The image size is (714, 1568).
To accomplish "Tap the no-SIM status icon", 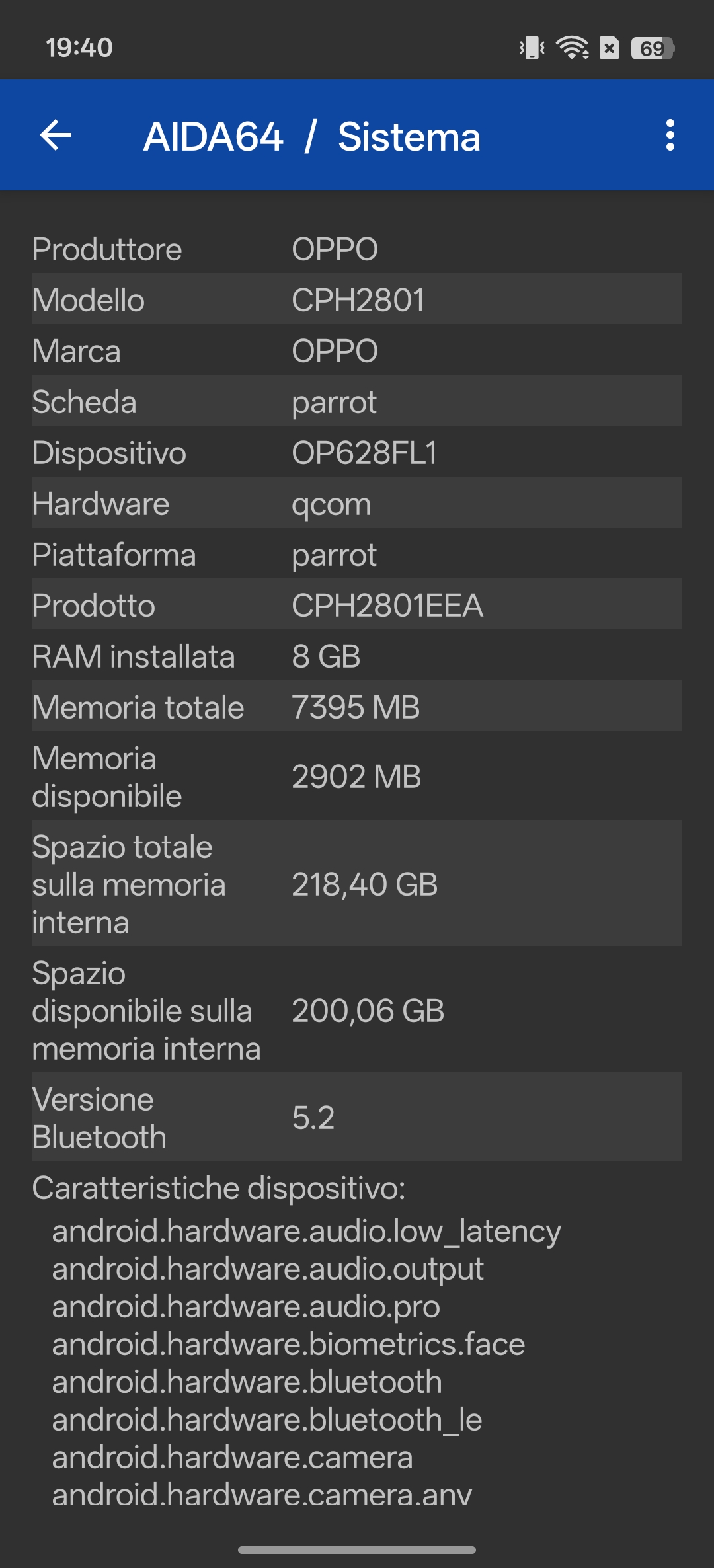I will tap(610, 48).
